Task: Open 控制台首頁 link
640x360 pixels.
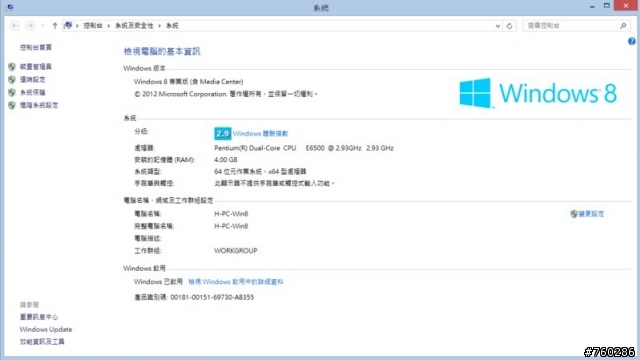Action: tap(36, 47)
